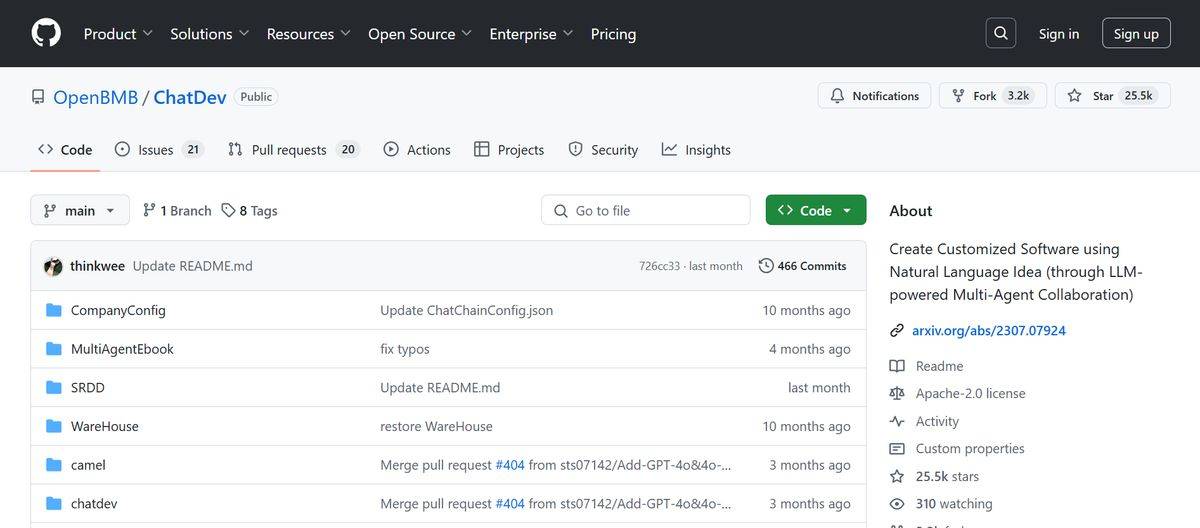
Task: Click the Insights graph icon
Action: (x=669, y=149)
